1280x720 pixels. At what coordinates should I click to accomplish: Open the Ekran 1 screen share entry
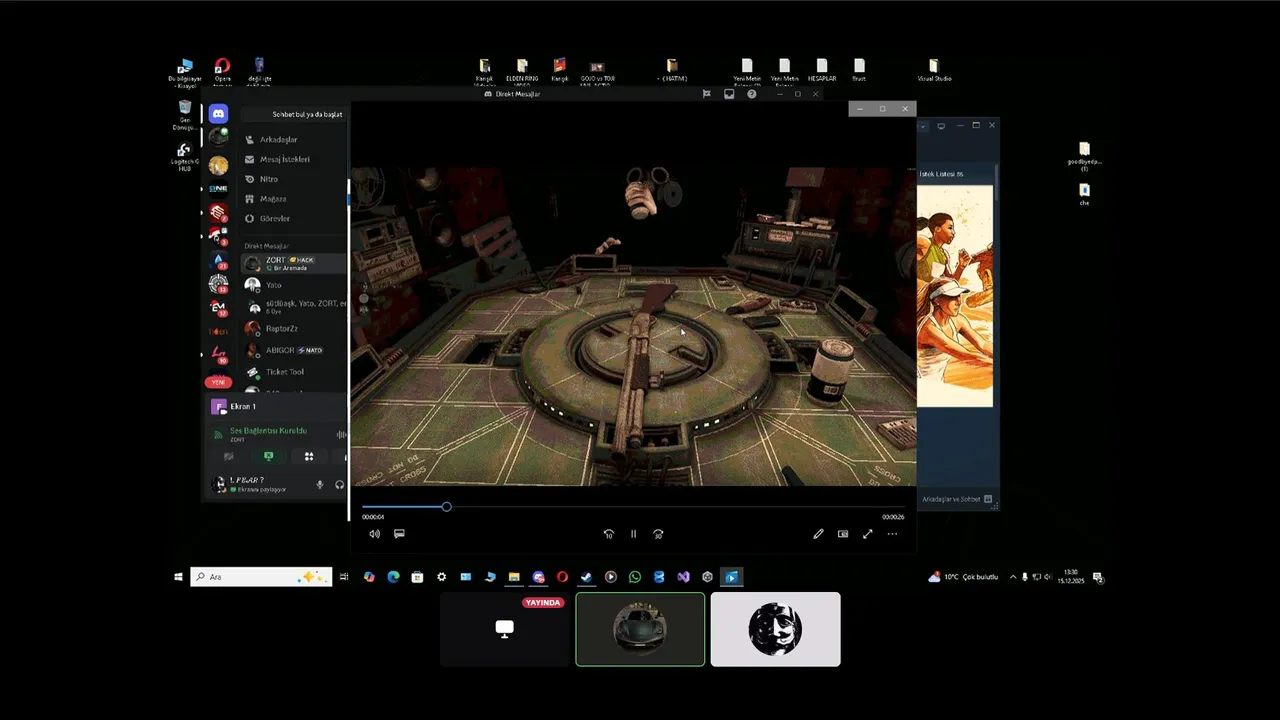[243, 407]
